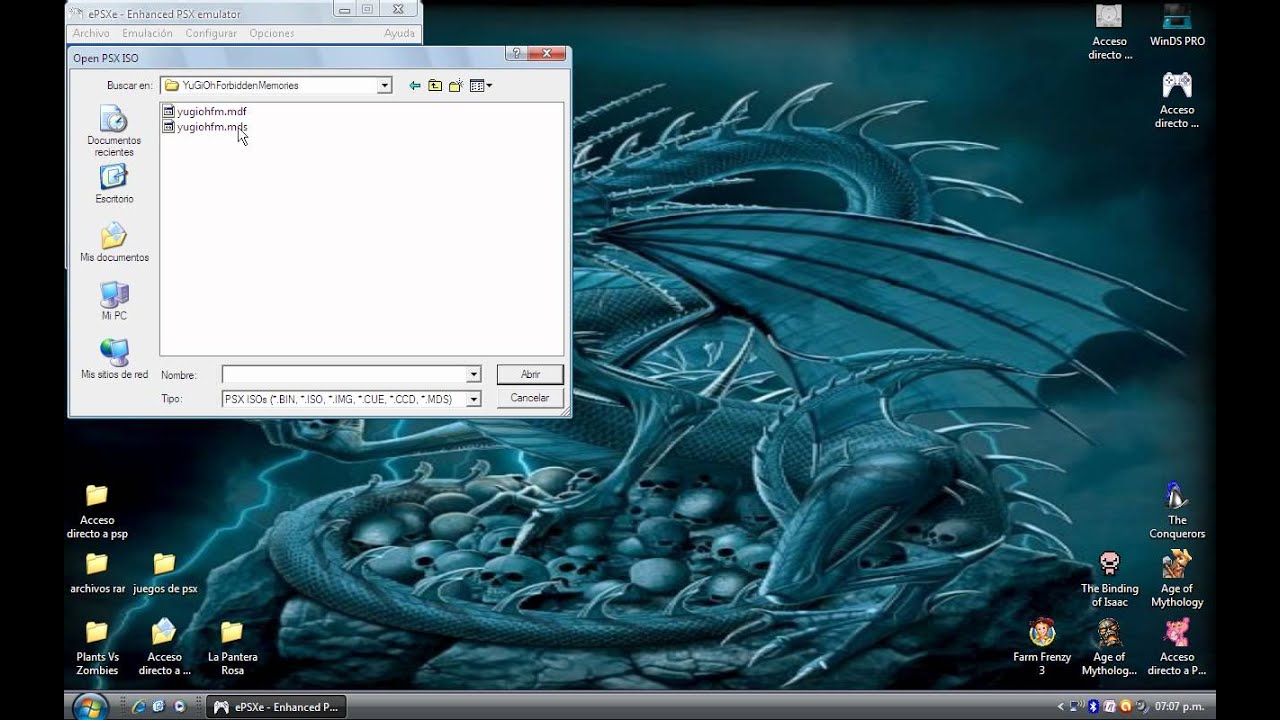The width and height of the screenshot is (1280, 720).
Task: Select the yugiohfm.mds file
Action: [x=204, y=127]
